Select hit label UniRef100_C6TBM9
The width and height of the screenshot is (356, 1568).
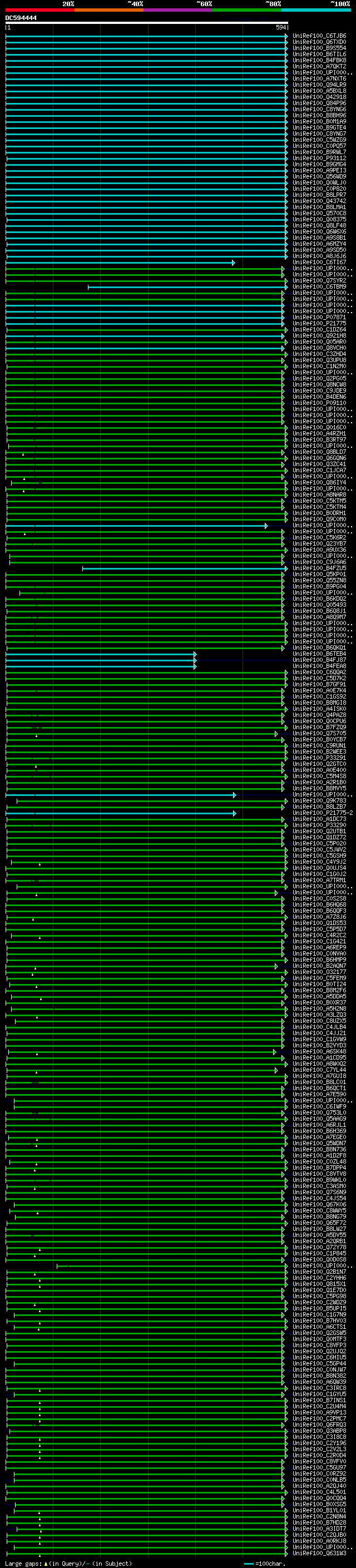(319, 288)
